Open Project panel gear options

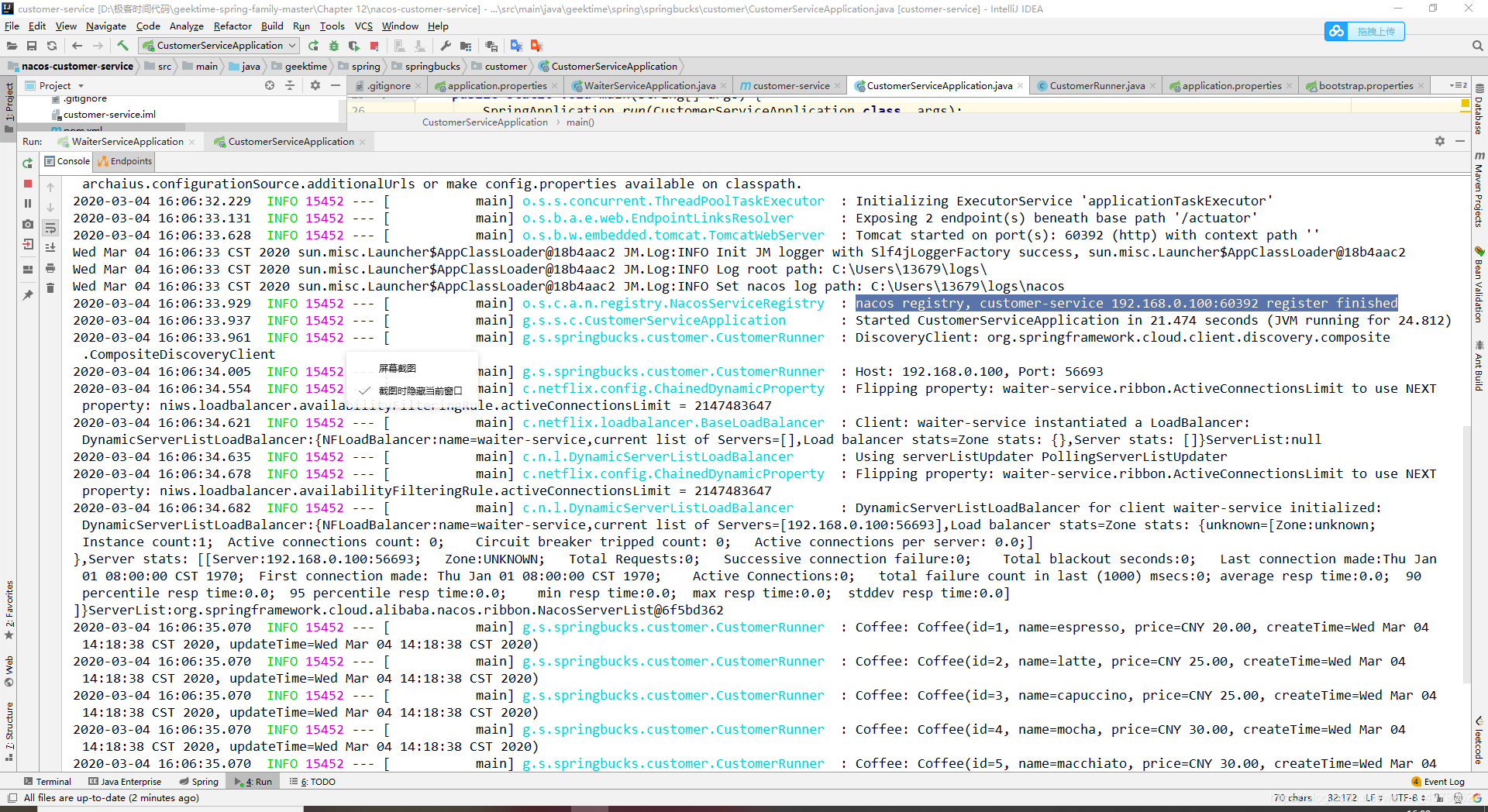coord(315,85)
